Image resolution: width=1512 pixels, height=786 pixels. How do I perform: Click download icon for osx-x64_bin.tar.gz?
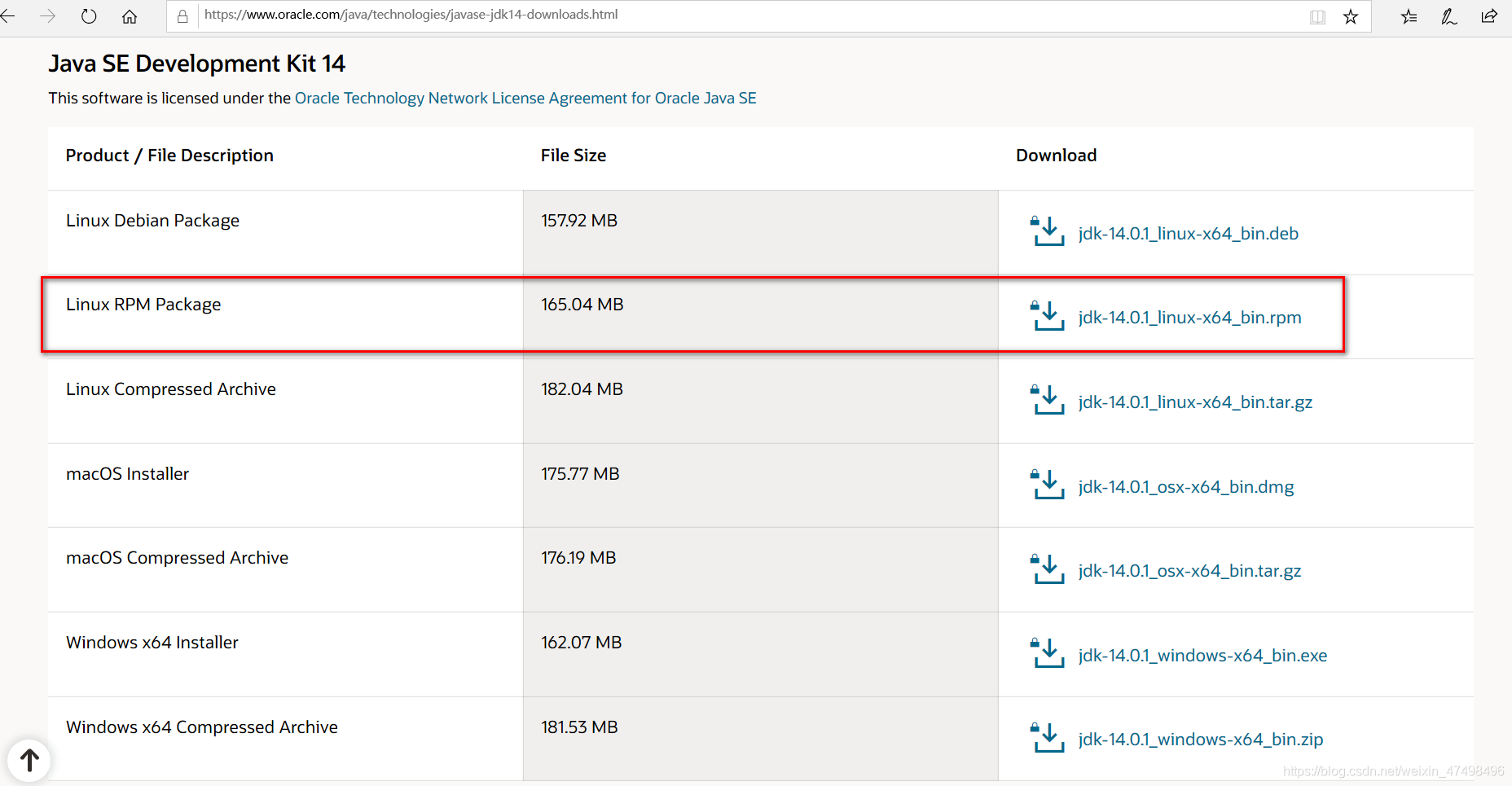click(x=1048, y=569)
